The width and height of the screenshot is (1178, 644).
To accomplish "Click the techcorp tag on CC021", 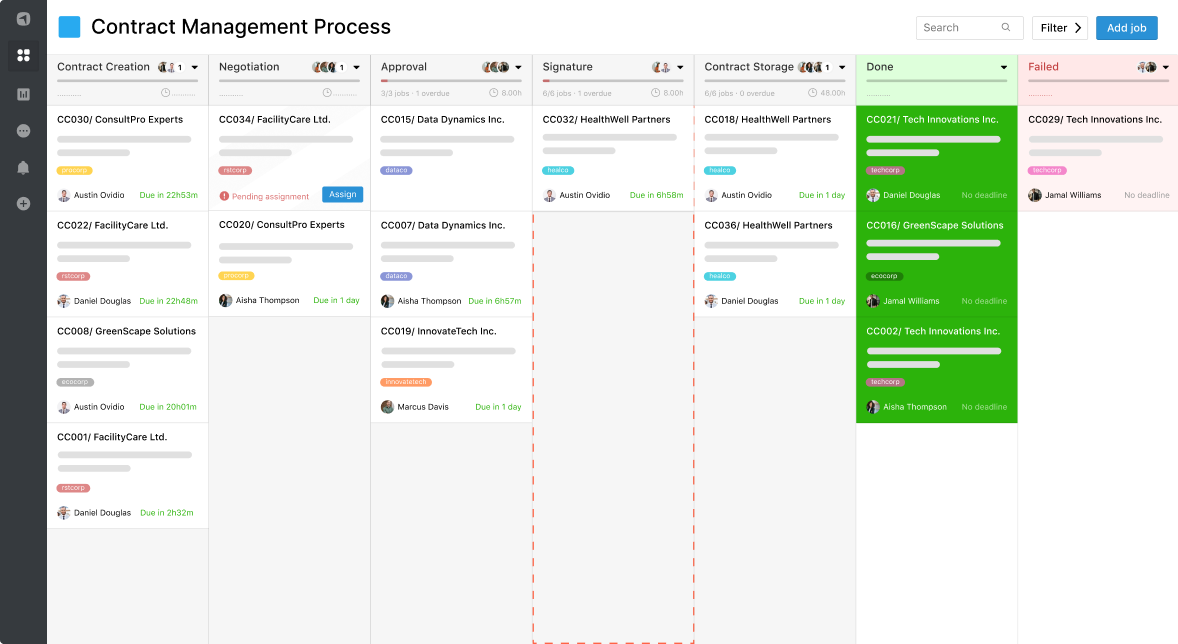I will click(885, 170).
